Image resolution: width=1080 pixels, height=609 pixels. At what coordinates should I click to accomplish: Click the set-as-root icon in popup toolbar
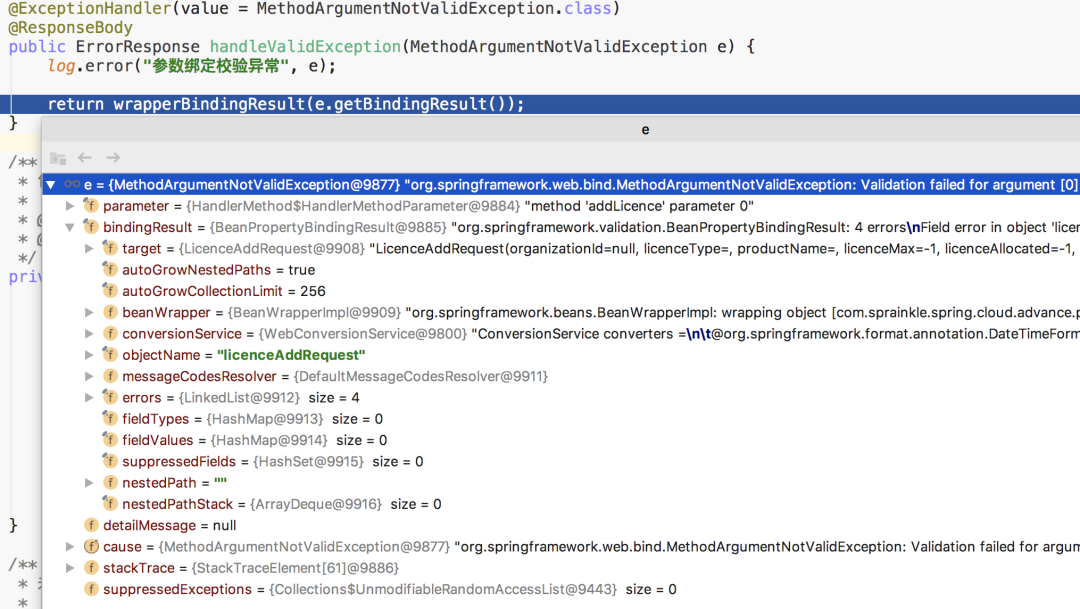(58, 158)
